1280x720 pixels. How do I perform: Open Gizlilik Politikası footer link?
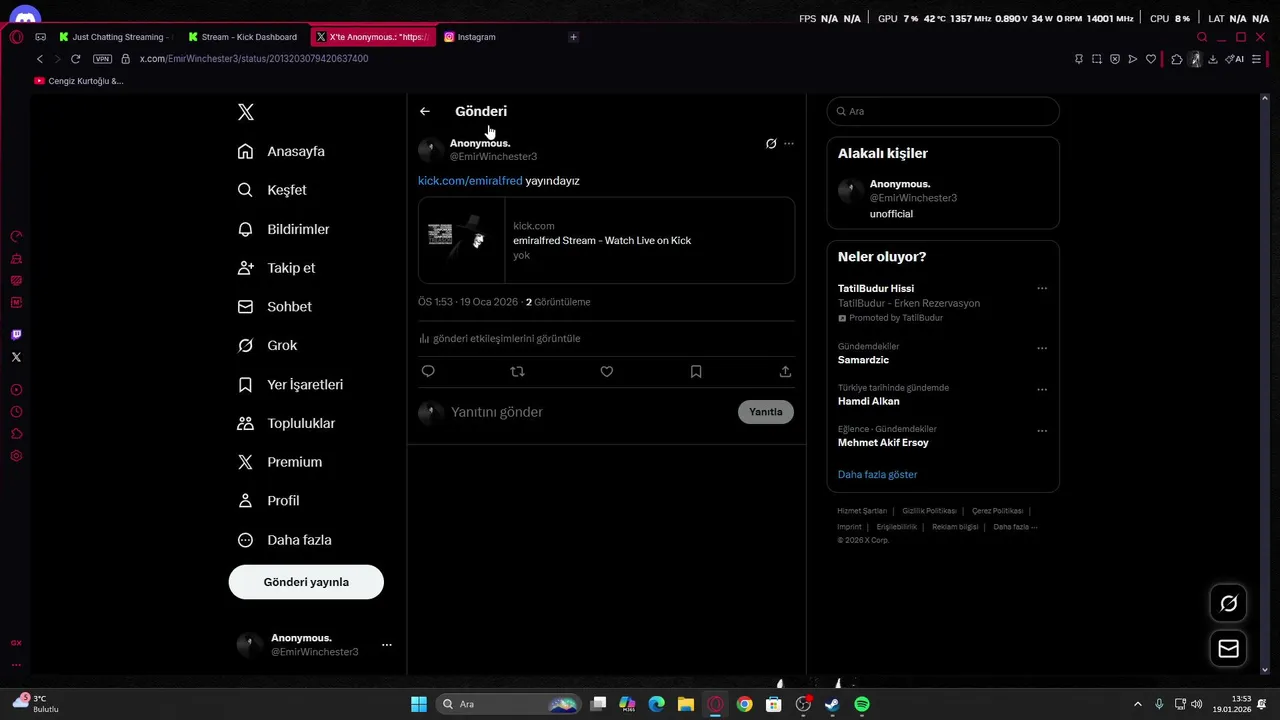(929, 511)
